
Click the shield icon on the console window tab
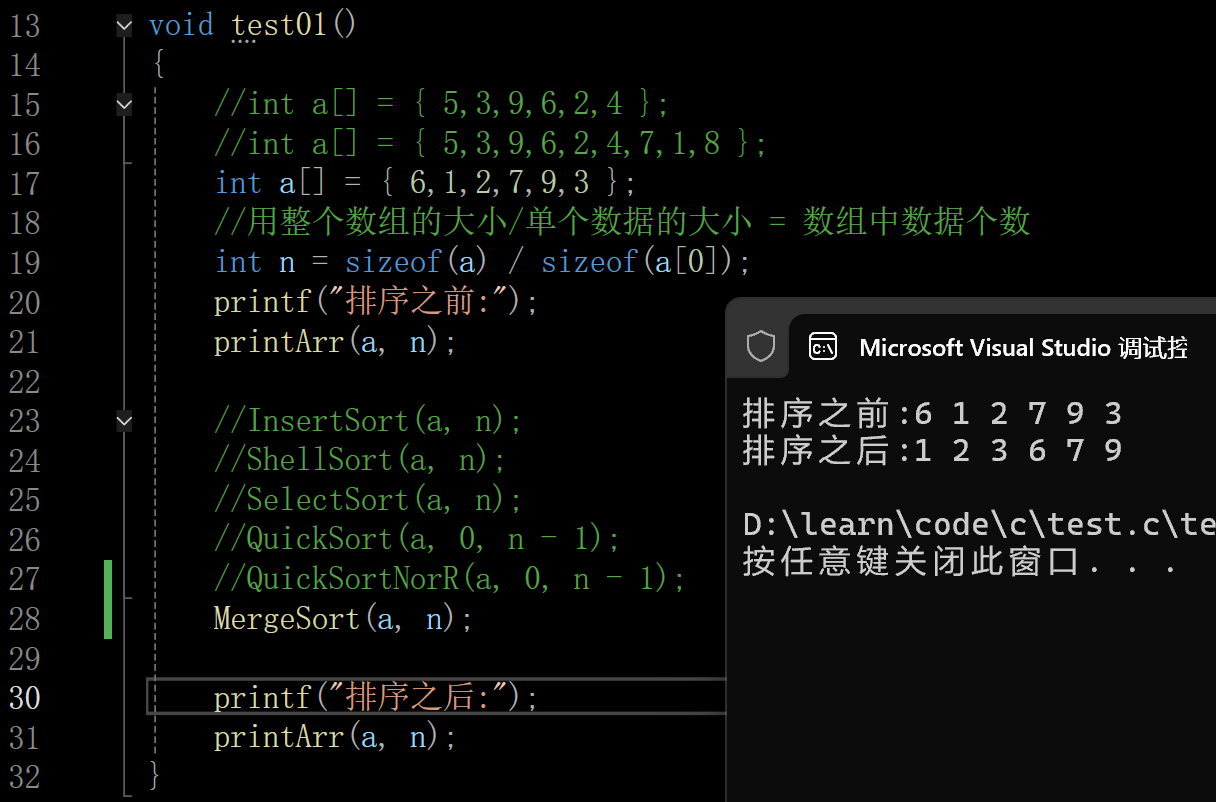point(760,346)
